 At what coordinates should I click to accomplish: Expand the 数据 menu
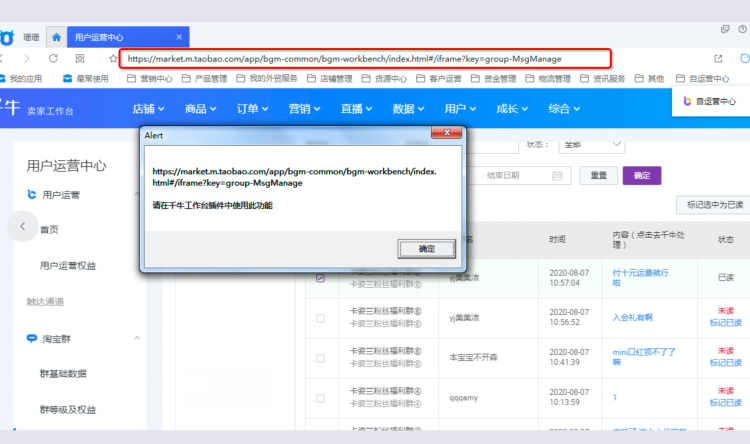[x=408, y=109]
